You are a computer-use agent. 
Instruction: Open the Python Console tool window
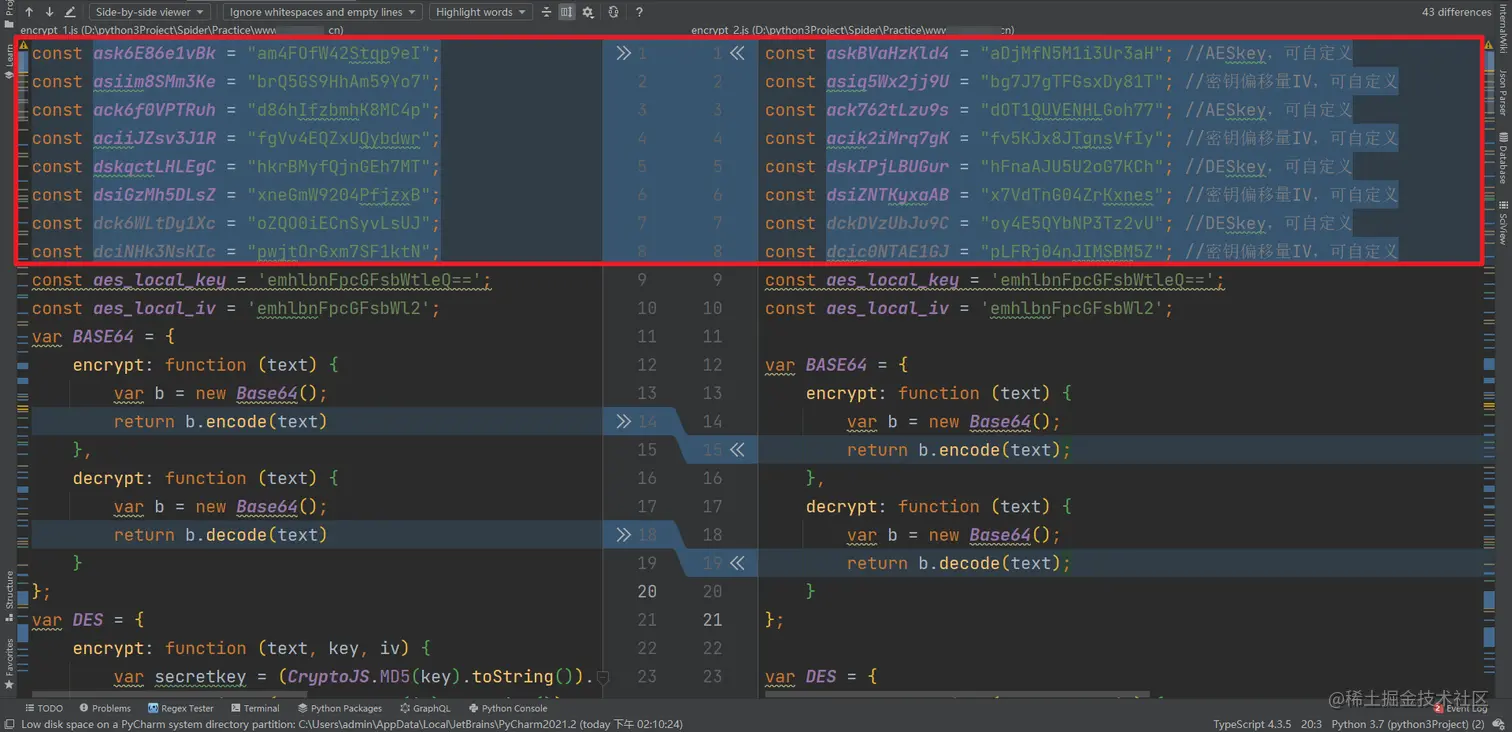pos(506,708)
